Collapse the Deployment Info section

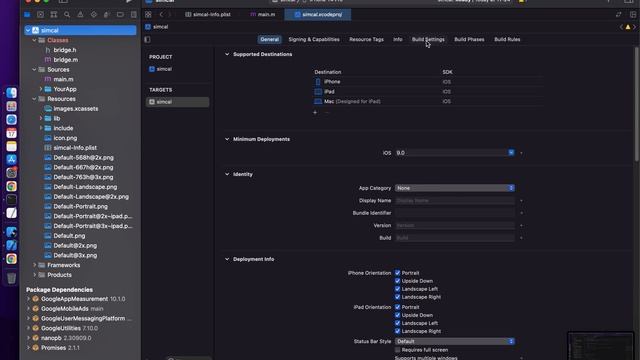227,259
